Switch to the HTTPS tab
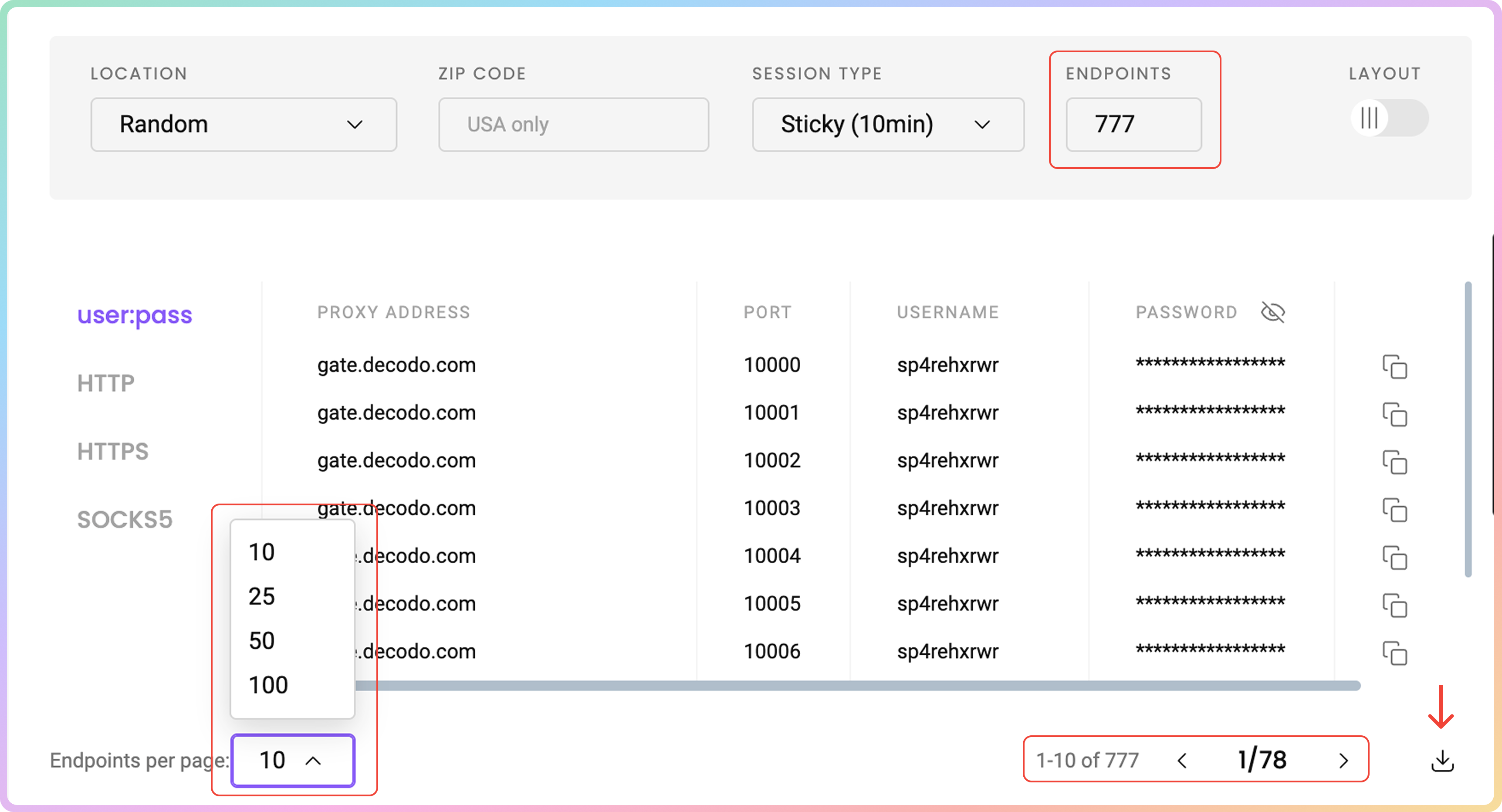The height and width of the screenshot is (812, 1502). [112, 452]
